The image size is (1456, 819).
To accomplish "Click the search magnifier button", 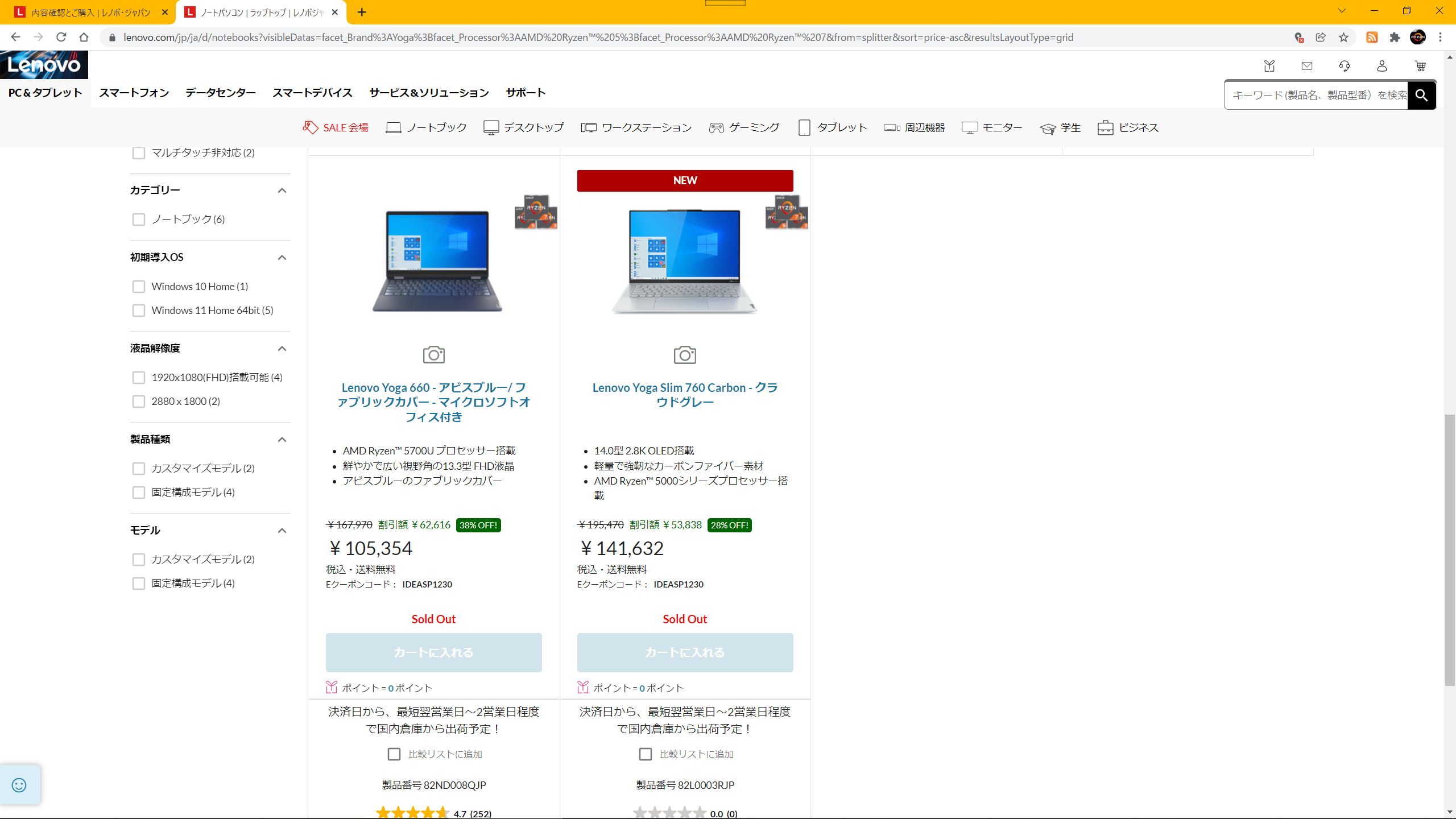I will 1421,95.
